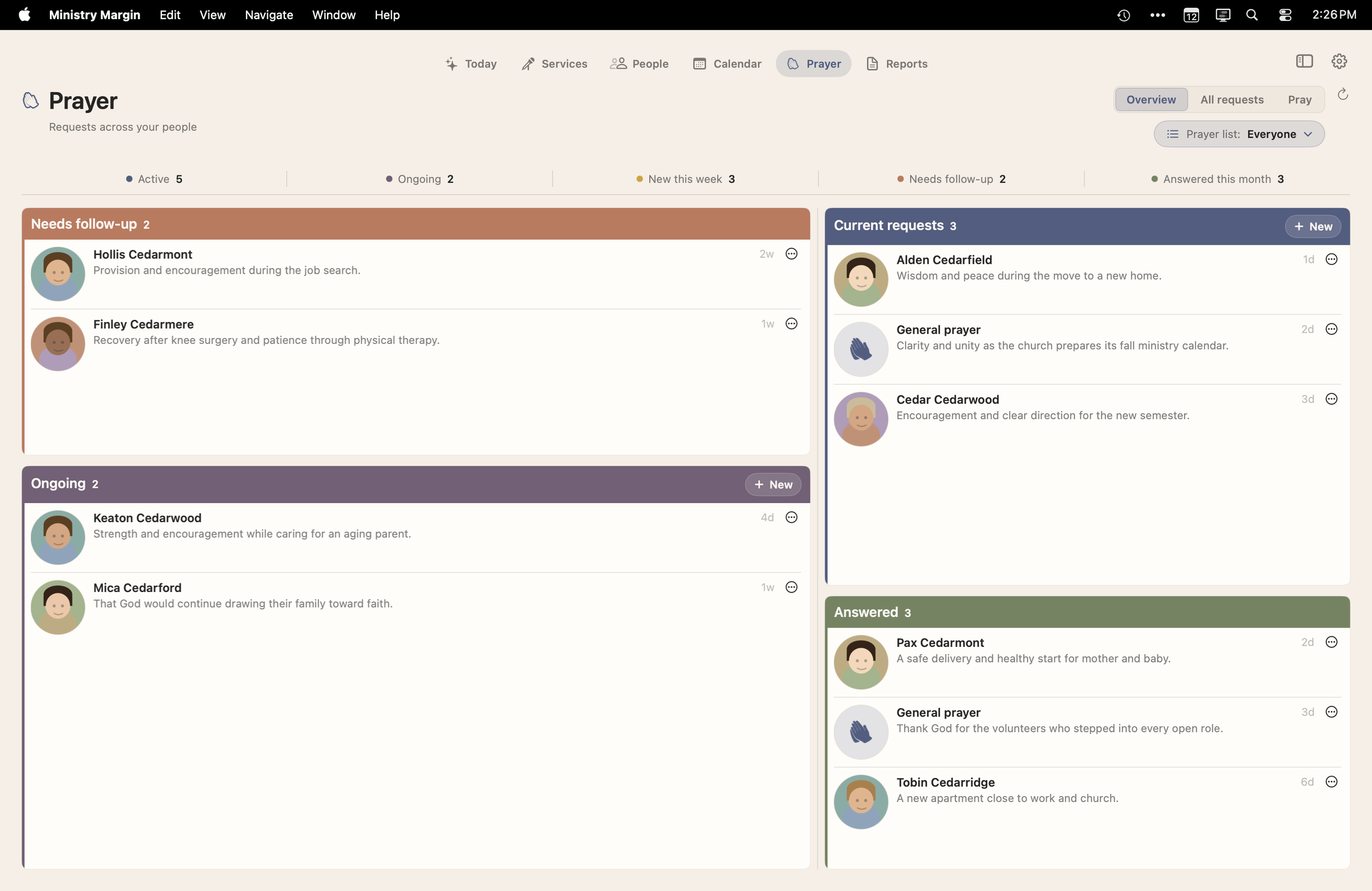
Task: Select the text about knee surgery recovery
Action: pos(266,340)
